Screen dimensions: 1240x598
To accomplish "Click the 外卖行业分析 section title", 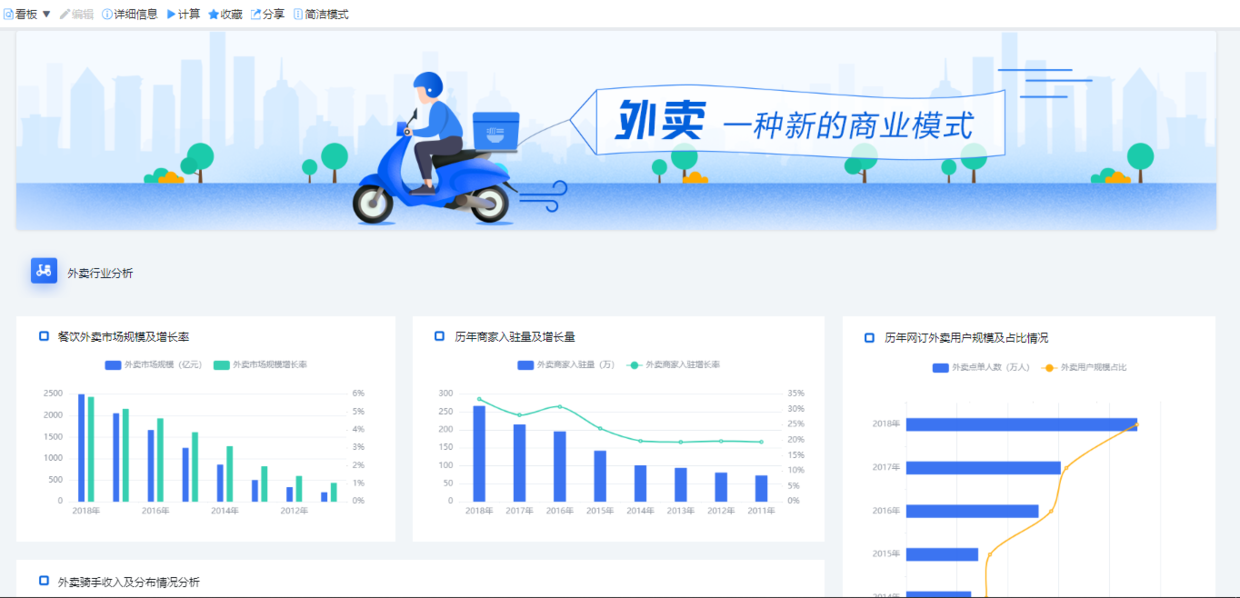I will pyautogui.click(x=100, y=273).
